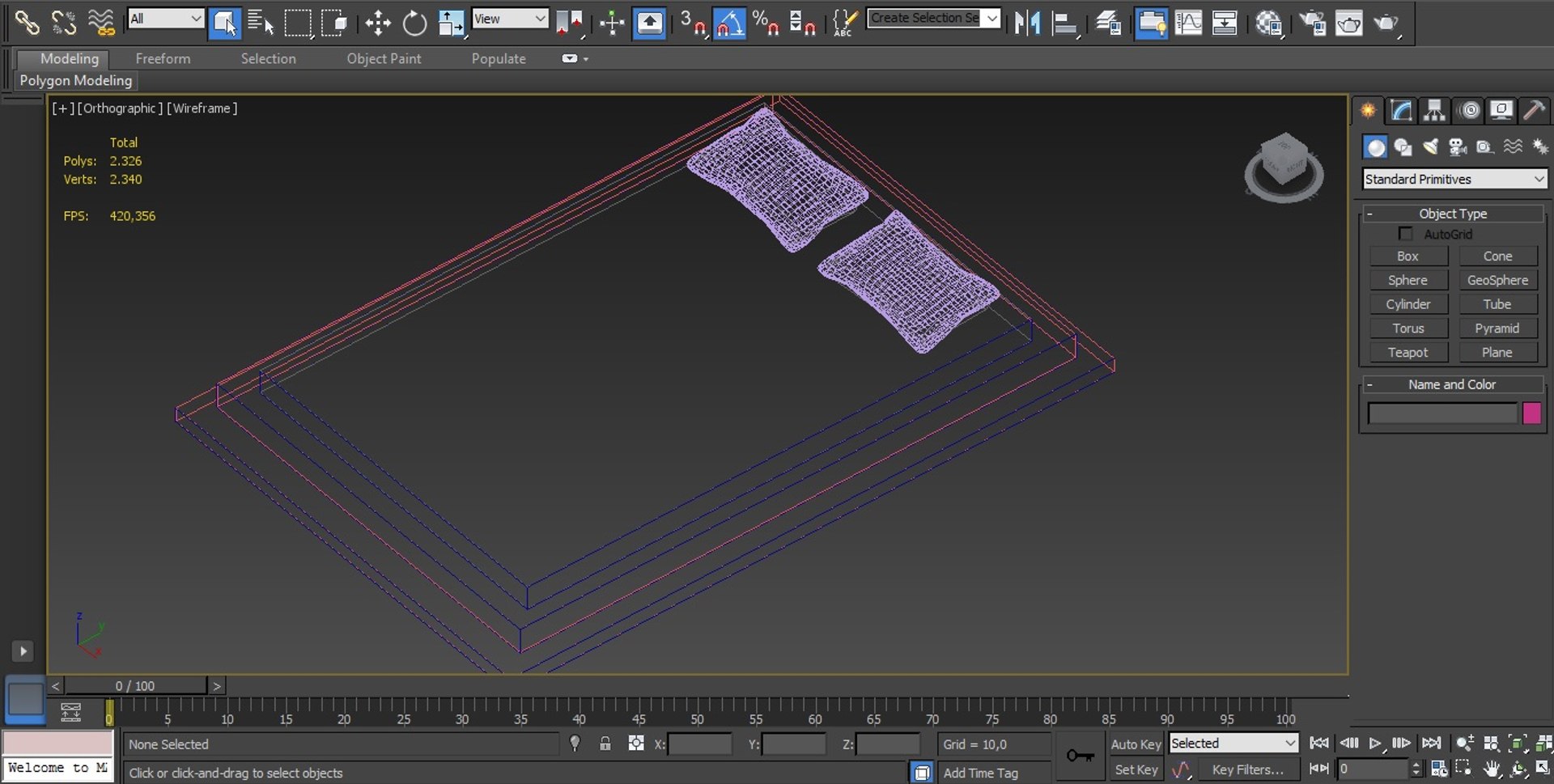The image size is (1554, 784).
Task: Toggle Auto Key mode
Action: pyautogui.click(x=1136, y=744)
